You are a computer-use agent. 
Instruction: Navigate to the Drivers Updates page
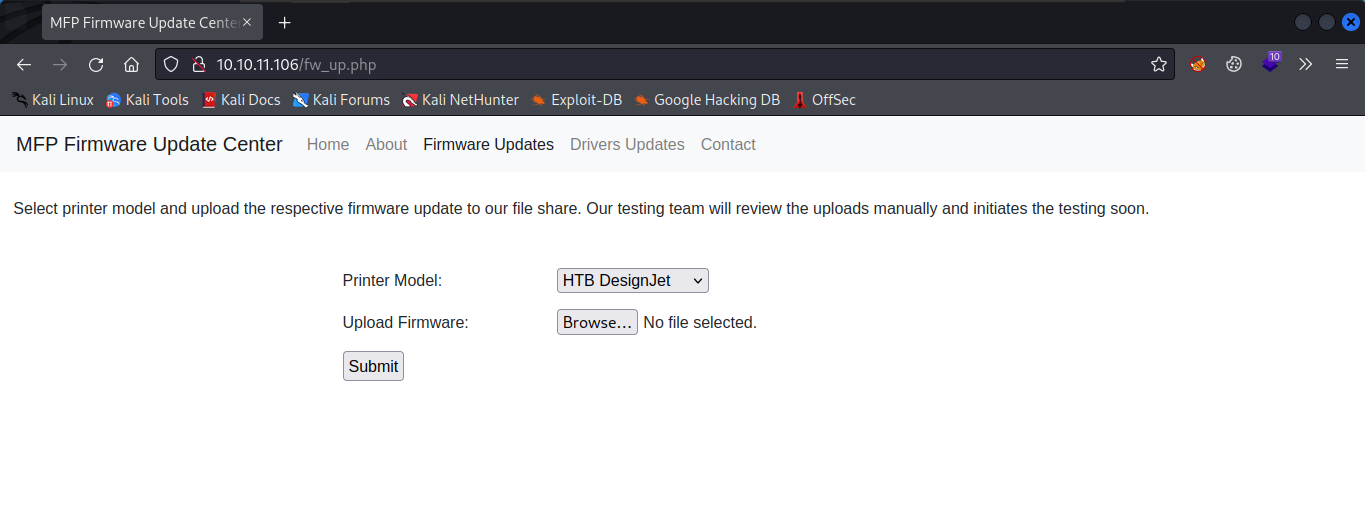(x=627, y=144)
